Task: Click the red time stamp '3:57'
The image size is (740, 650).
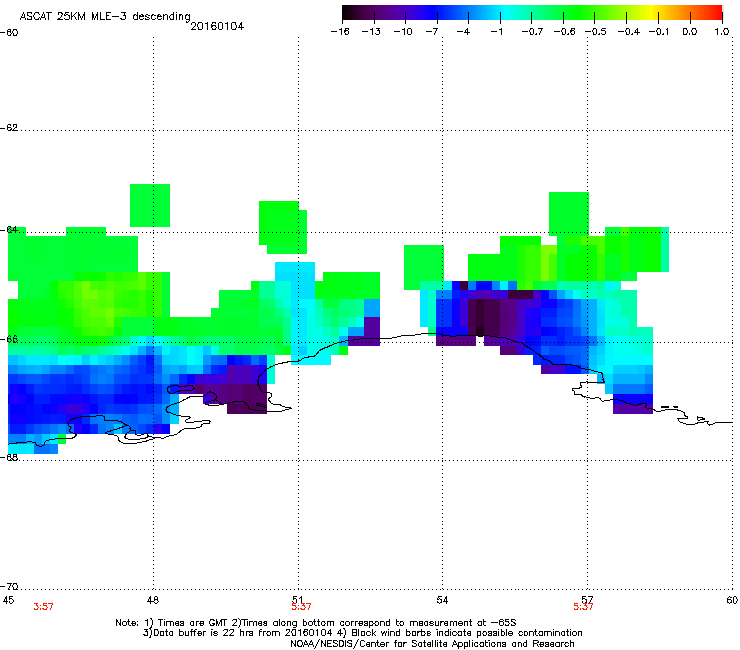Action: 43,607
